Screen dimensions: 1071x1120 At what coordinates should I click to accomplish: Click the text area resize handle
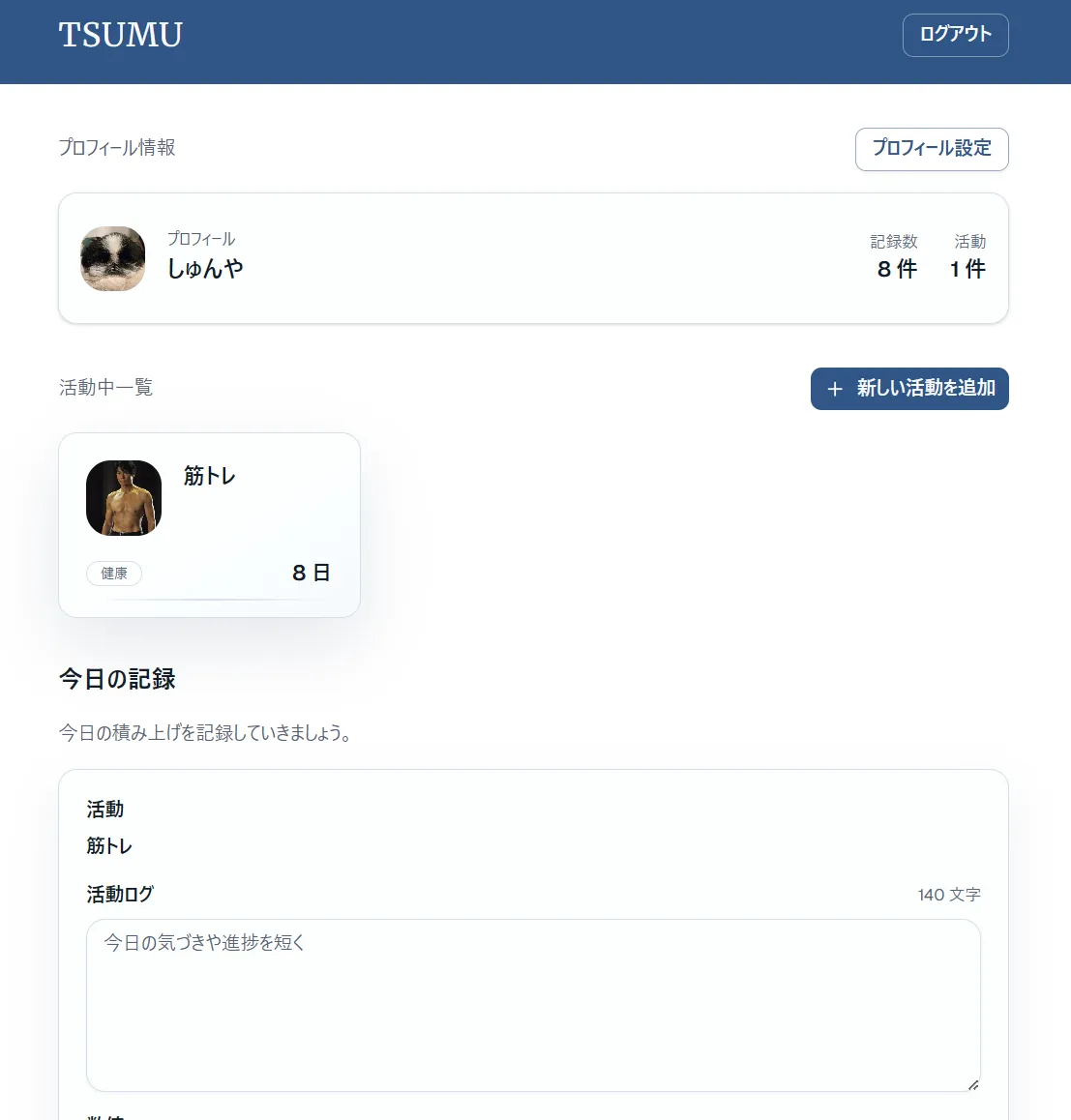coord(972,1084)
